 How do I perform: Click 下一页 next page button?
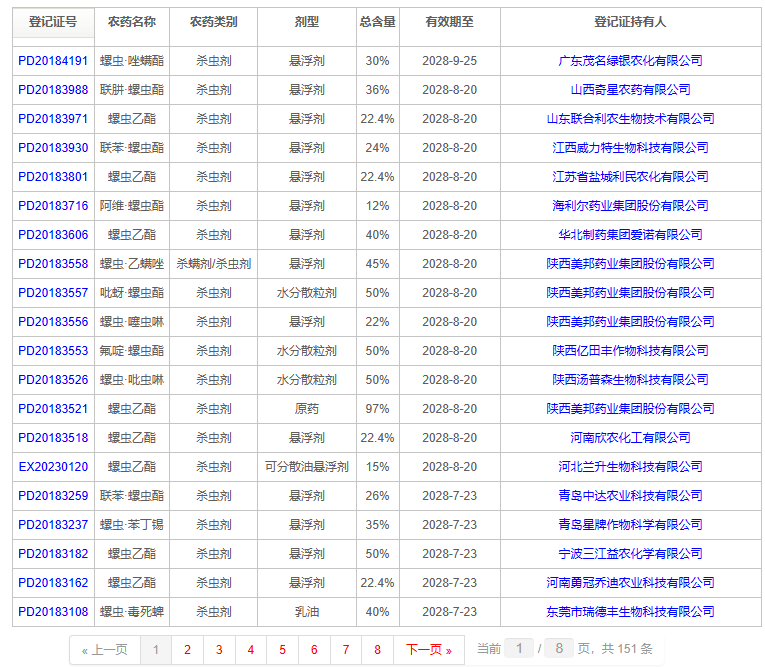tap(429, 650)
